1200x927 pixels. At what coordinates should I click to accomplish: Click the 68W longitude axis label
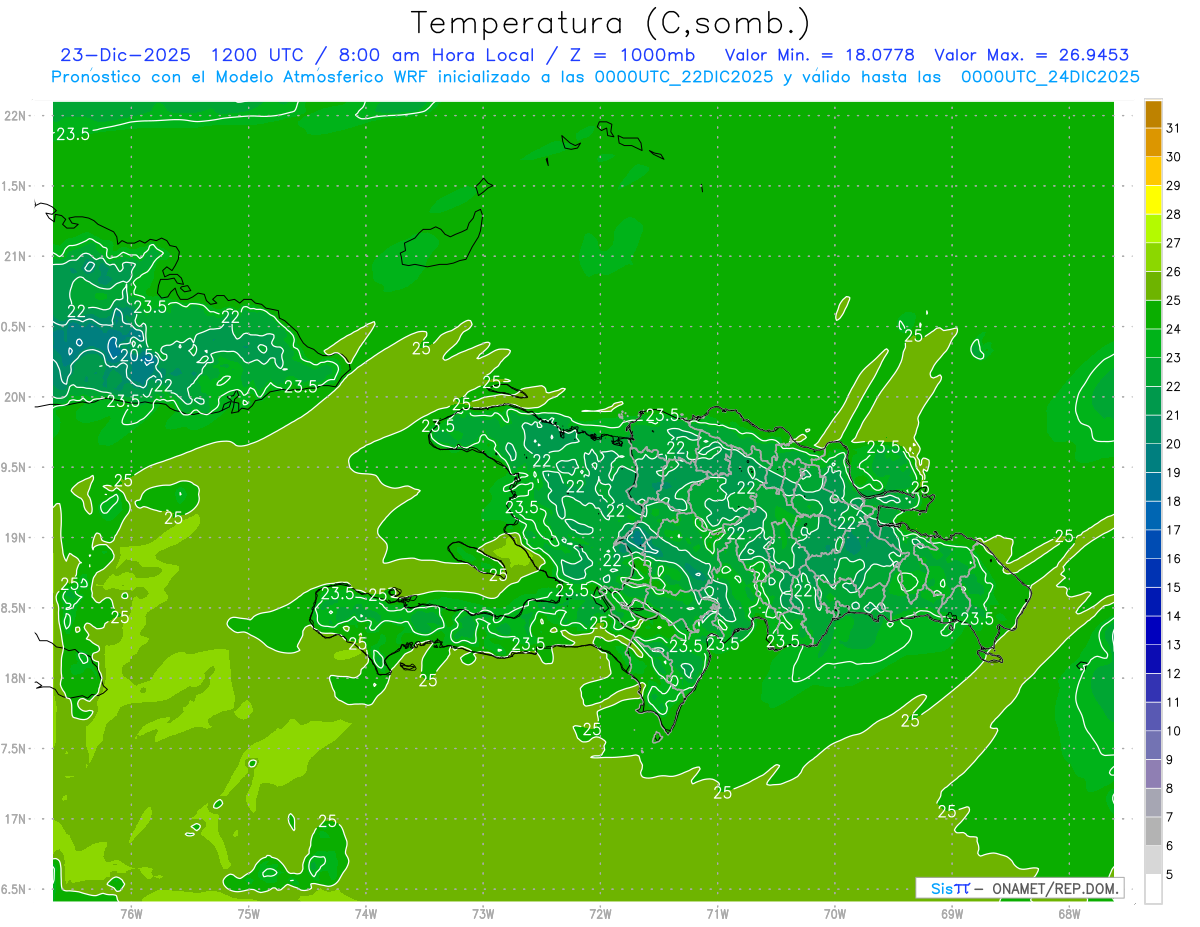[1069, 913]
